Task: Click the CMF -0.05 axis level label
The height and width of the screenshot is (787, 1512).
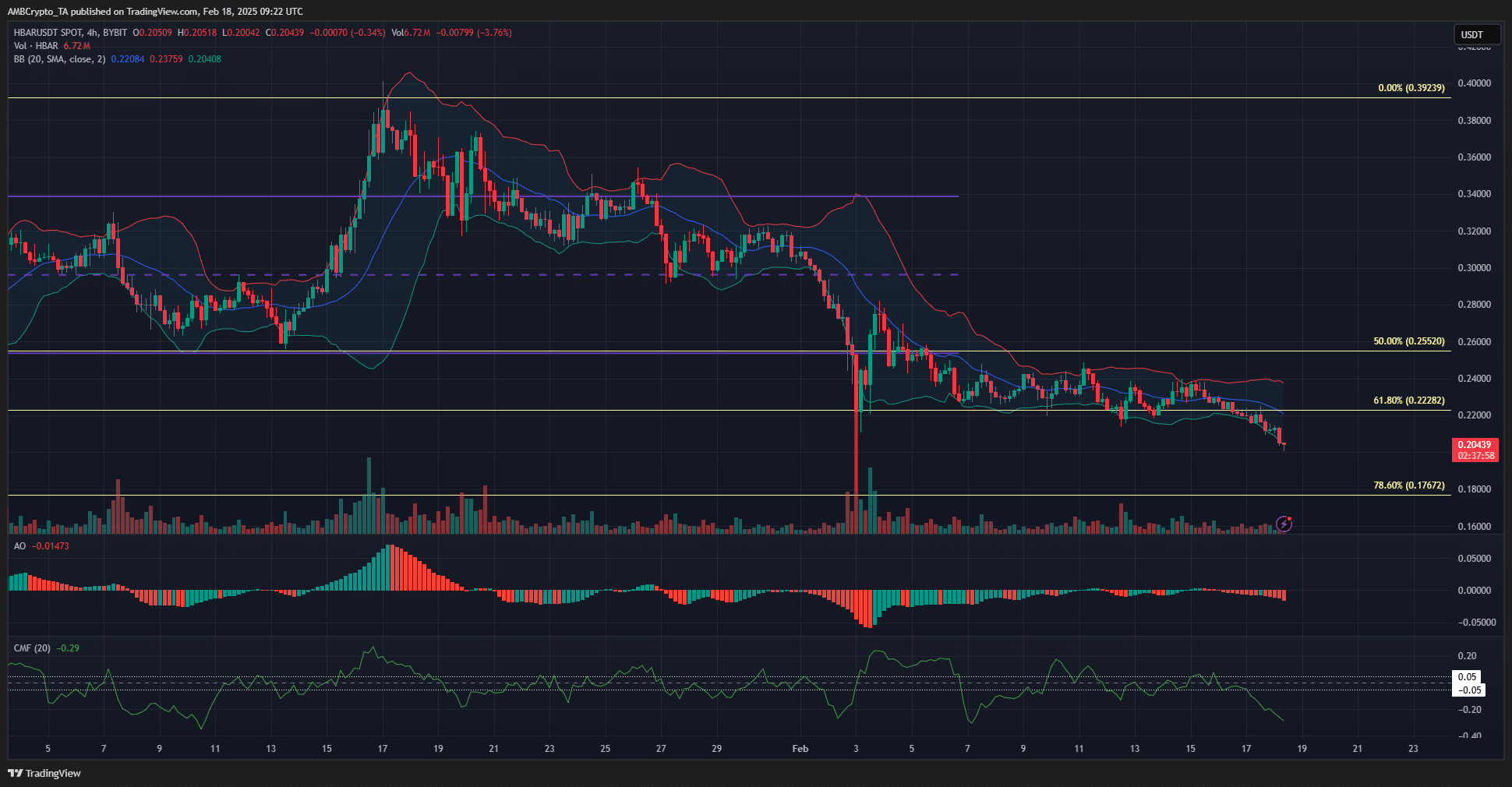Action: tap(1469, 690)
